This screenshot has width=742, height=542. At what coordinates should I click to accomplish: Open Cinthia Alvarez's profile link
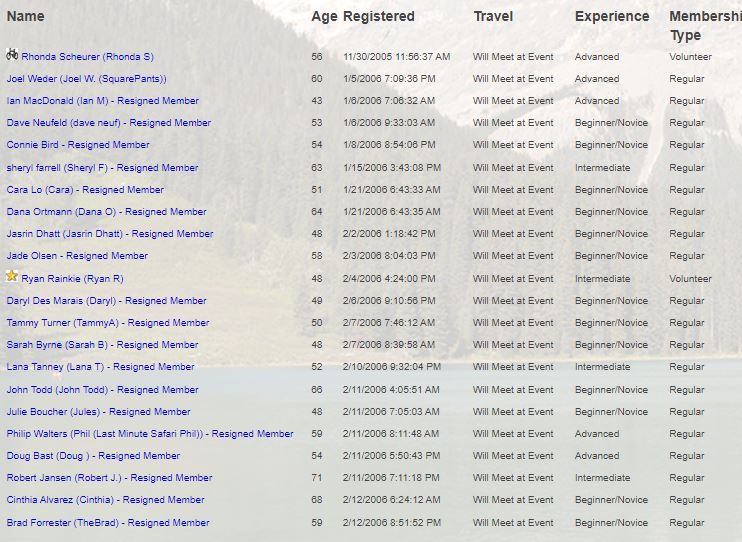coord(105,500)
